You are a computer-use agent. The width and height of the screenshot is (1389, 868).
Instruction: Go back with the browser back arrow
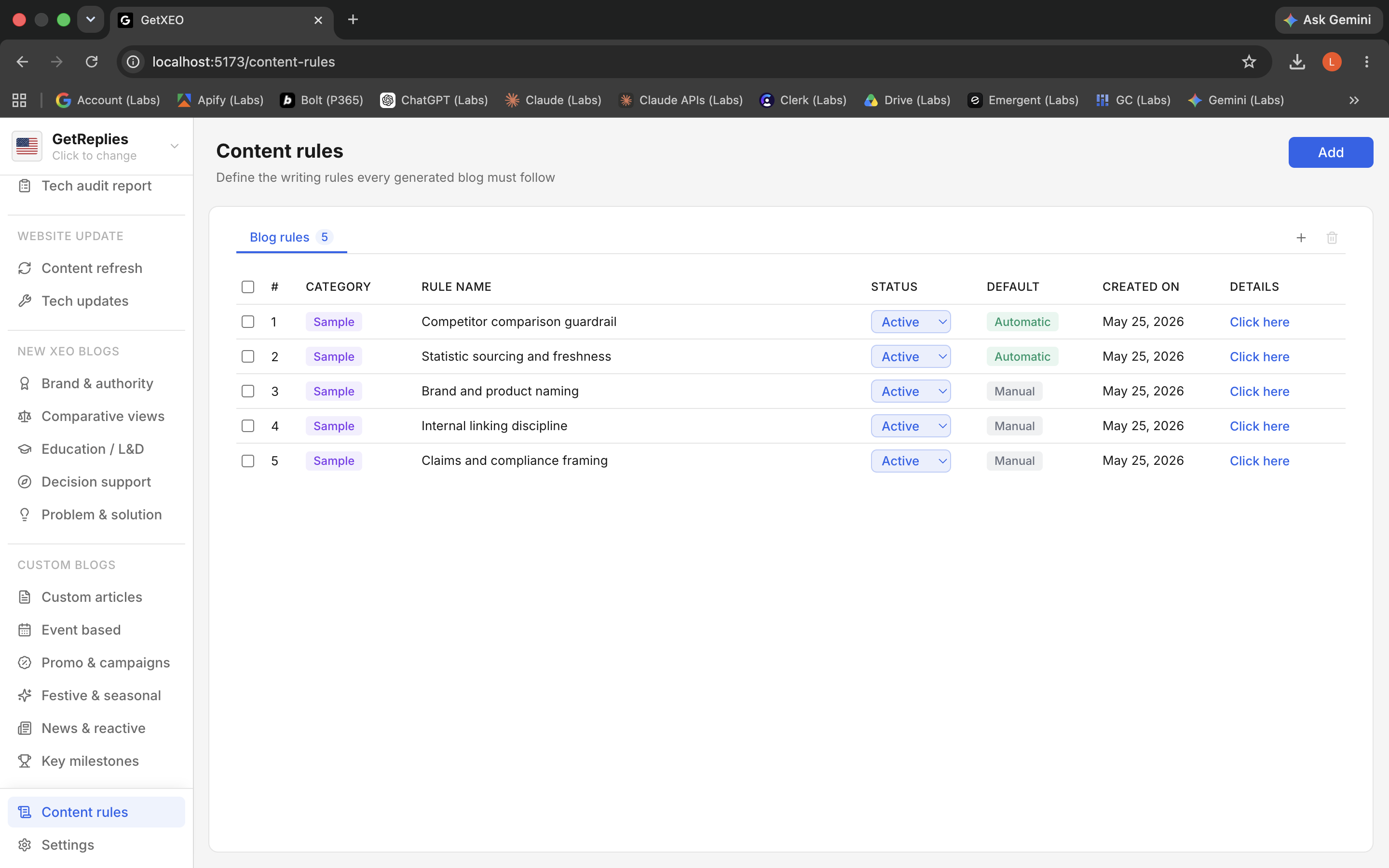point(22,61)
